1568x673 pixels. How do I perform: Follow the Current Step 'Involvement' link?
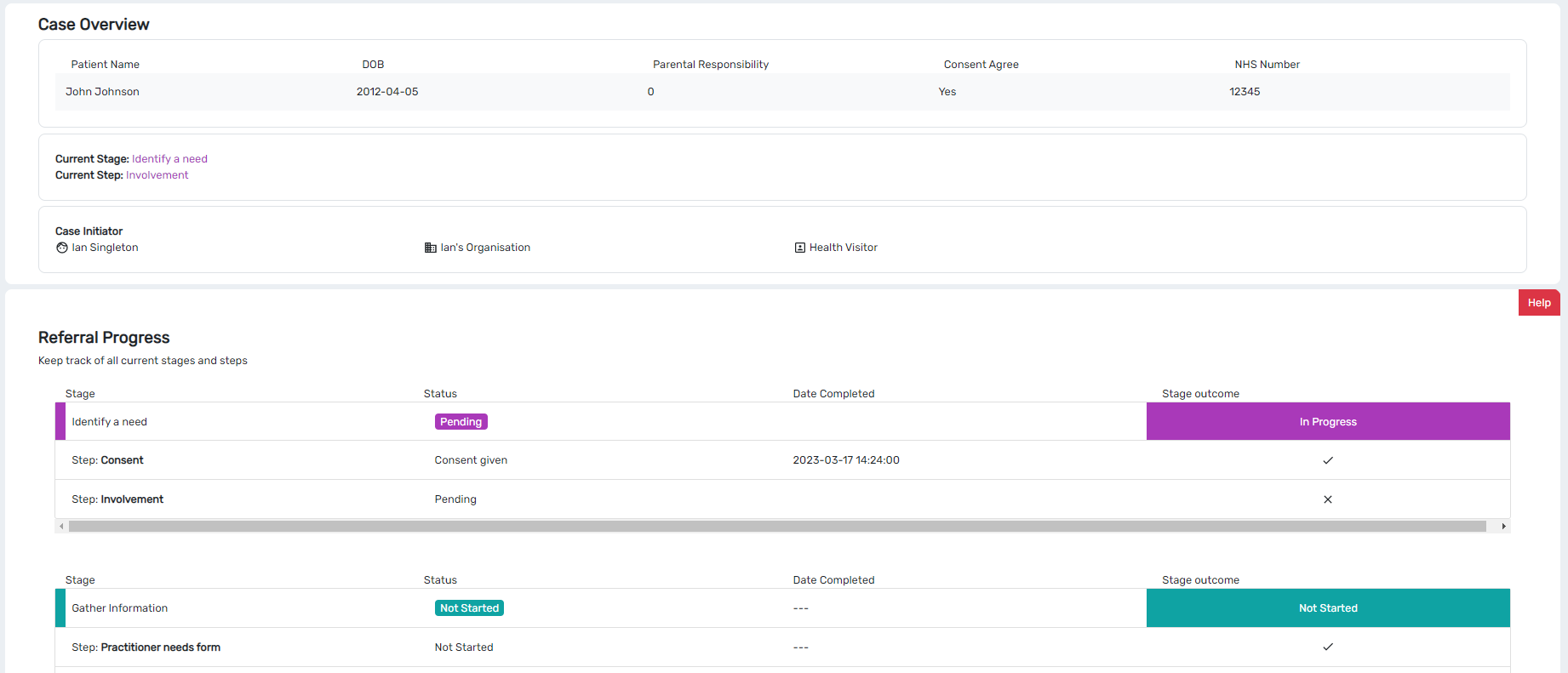click(x=157, y=175)
